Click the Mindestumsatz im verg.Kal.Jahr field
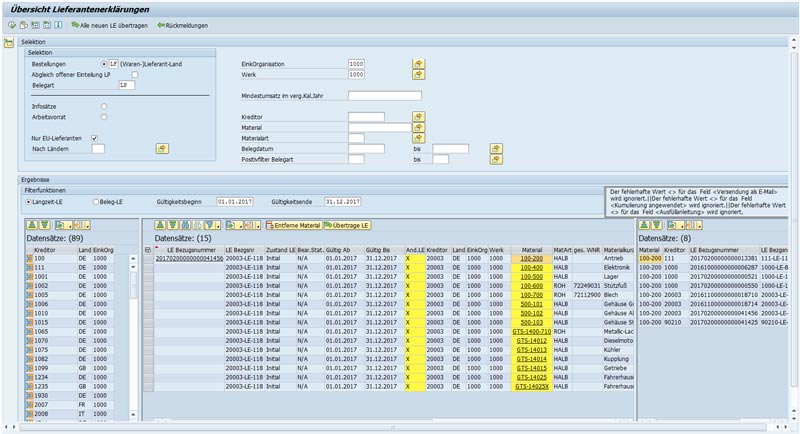This screenshot has width=800, height=434. (x=385, y=96)
